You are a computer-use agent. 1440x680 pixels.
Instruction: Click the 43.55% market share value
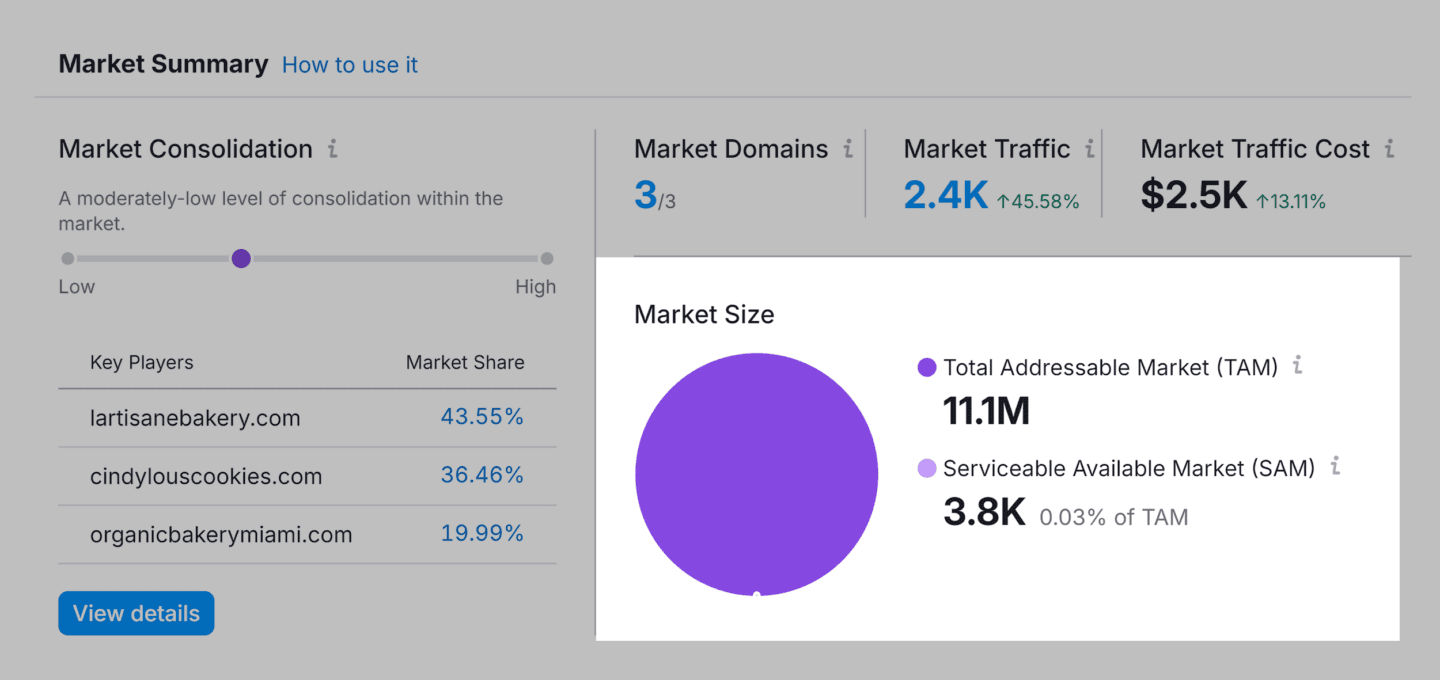pyautogui.click(x=482, y=417)
